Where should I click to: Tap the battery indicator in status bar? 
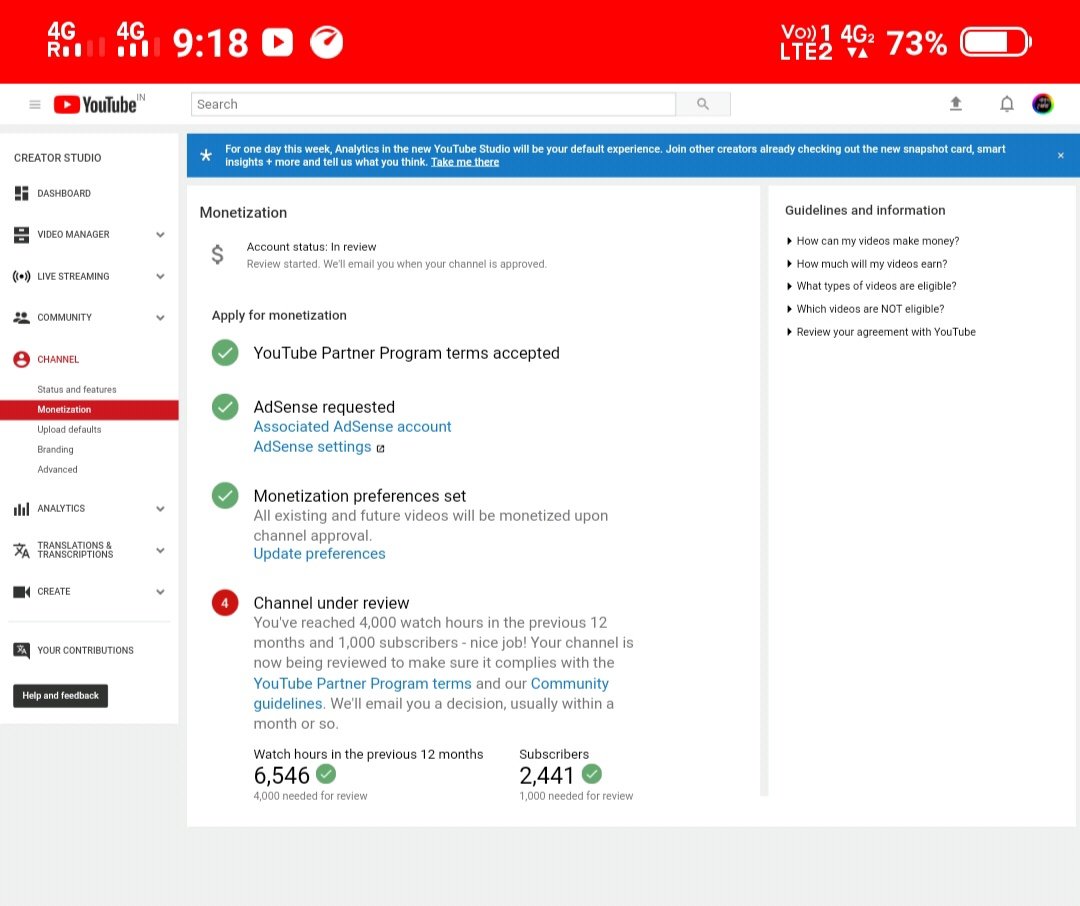coord(996,42)
